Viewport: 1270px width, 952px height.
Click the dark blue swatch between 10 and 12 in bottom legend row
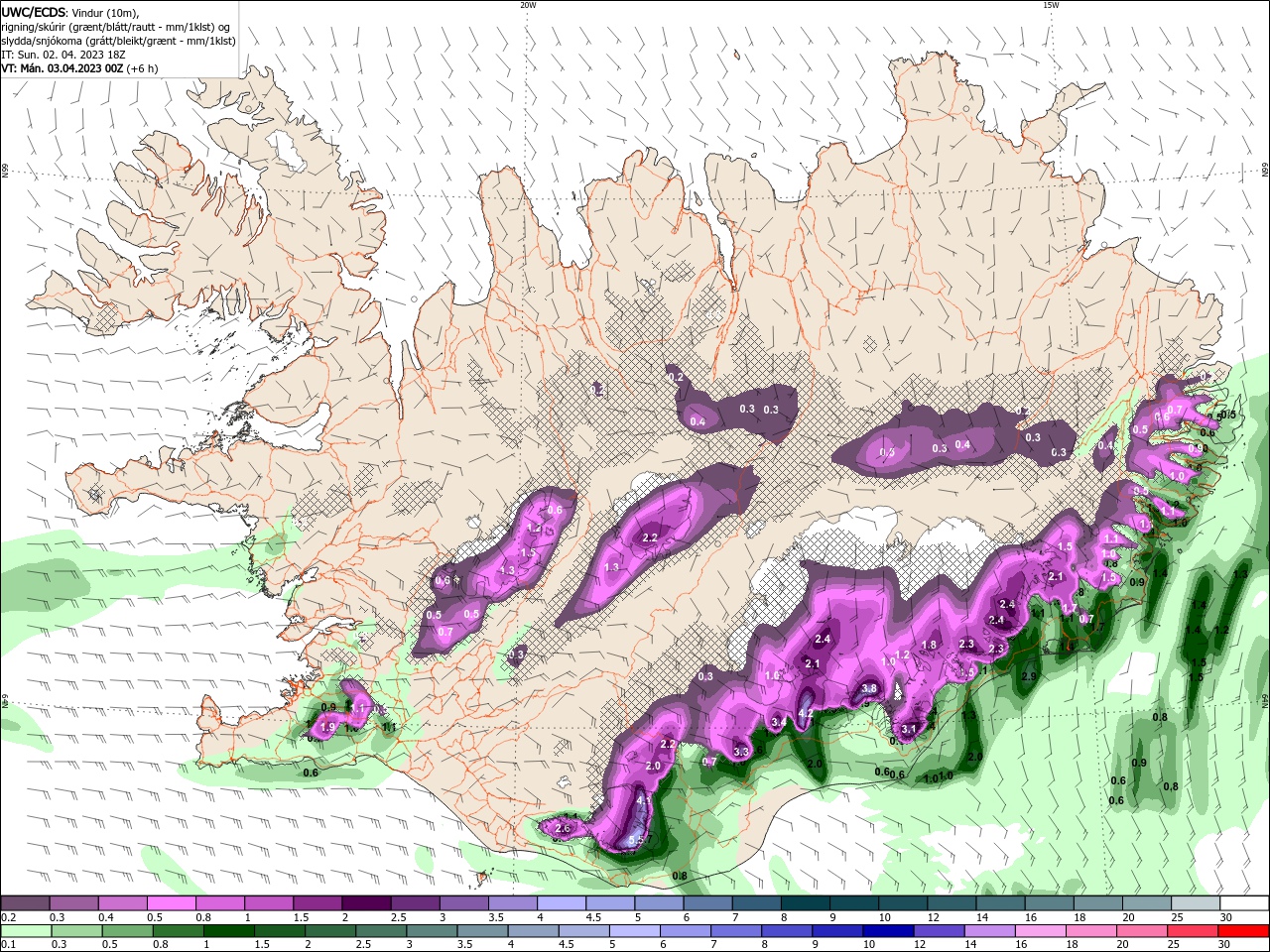click(x=887, y=931)
